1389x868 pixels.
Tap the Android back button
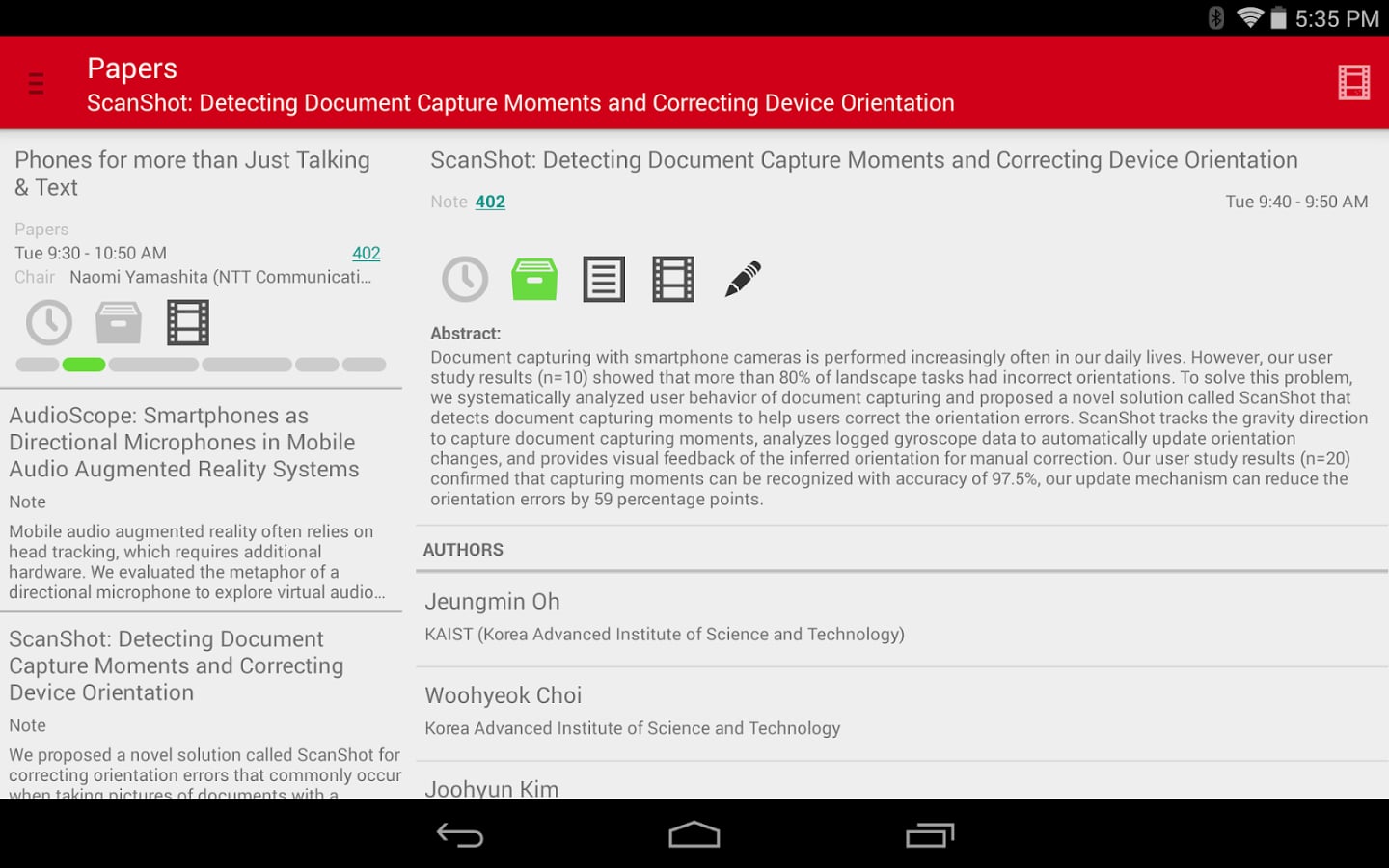(460, 835)
